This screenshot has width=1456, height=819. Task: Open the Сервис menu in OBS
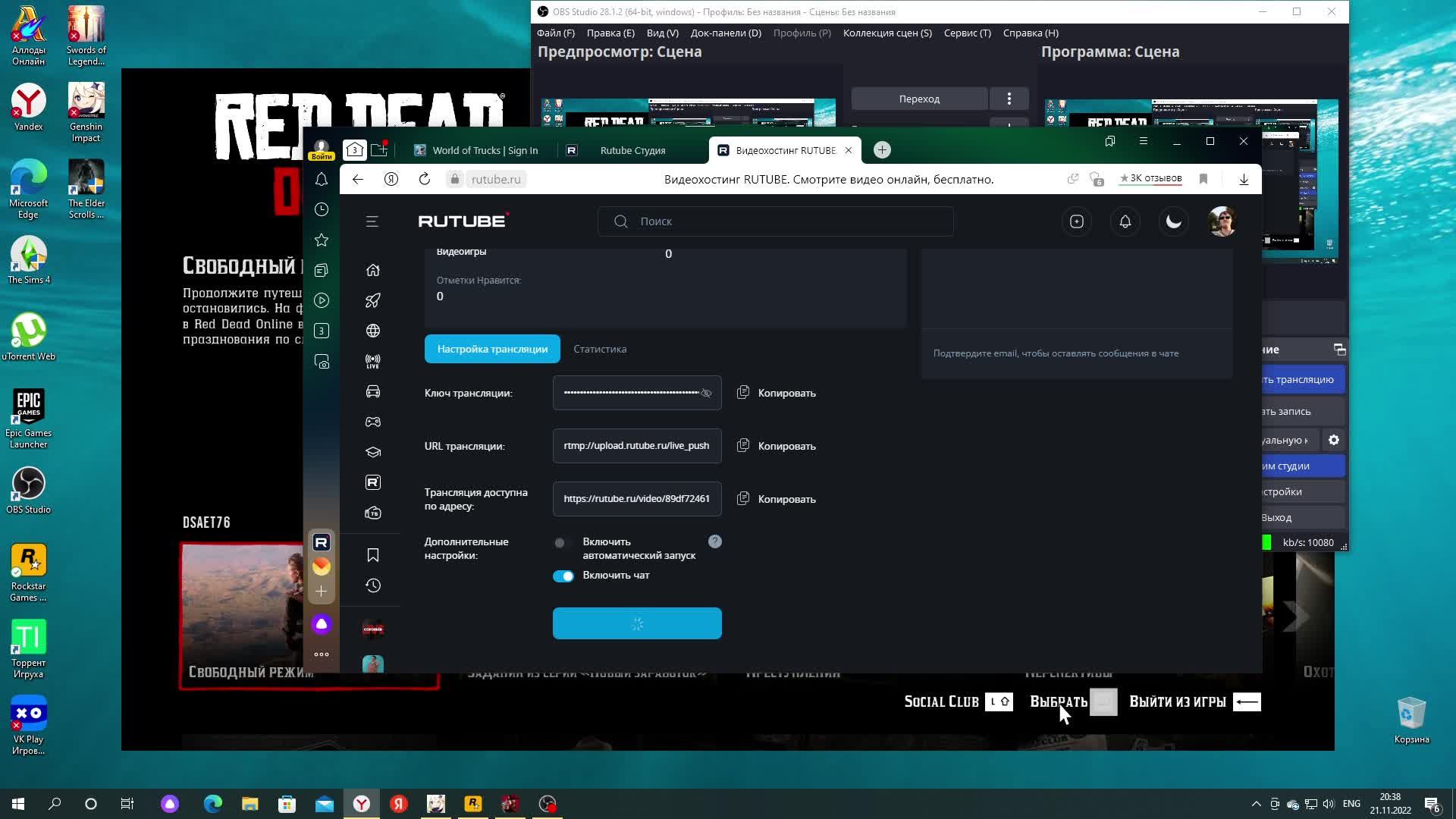967,33
